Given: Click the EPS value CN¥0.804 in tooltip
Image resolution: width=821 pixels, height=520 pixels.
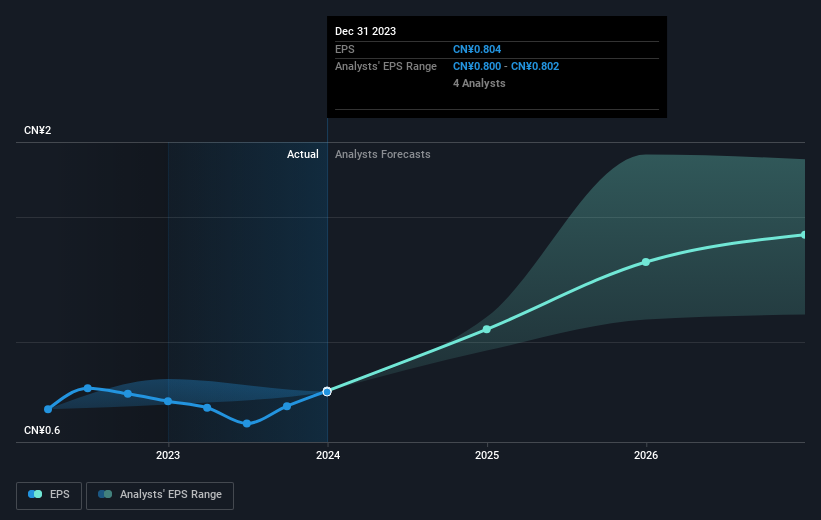Looking at the screenshot, I should 477,49.
